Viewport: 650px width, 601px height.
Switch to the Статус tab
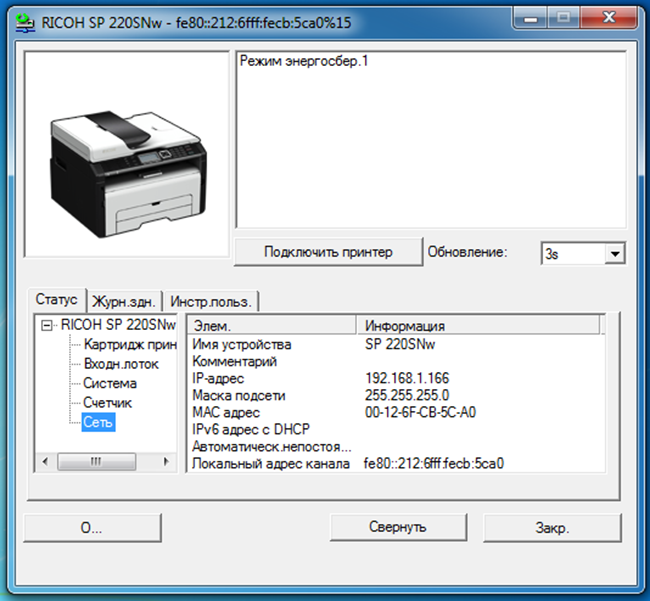pyautogui.click(x=57, y=299)
